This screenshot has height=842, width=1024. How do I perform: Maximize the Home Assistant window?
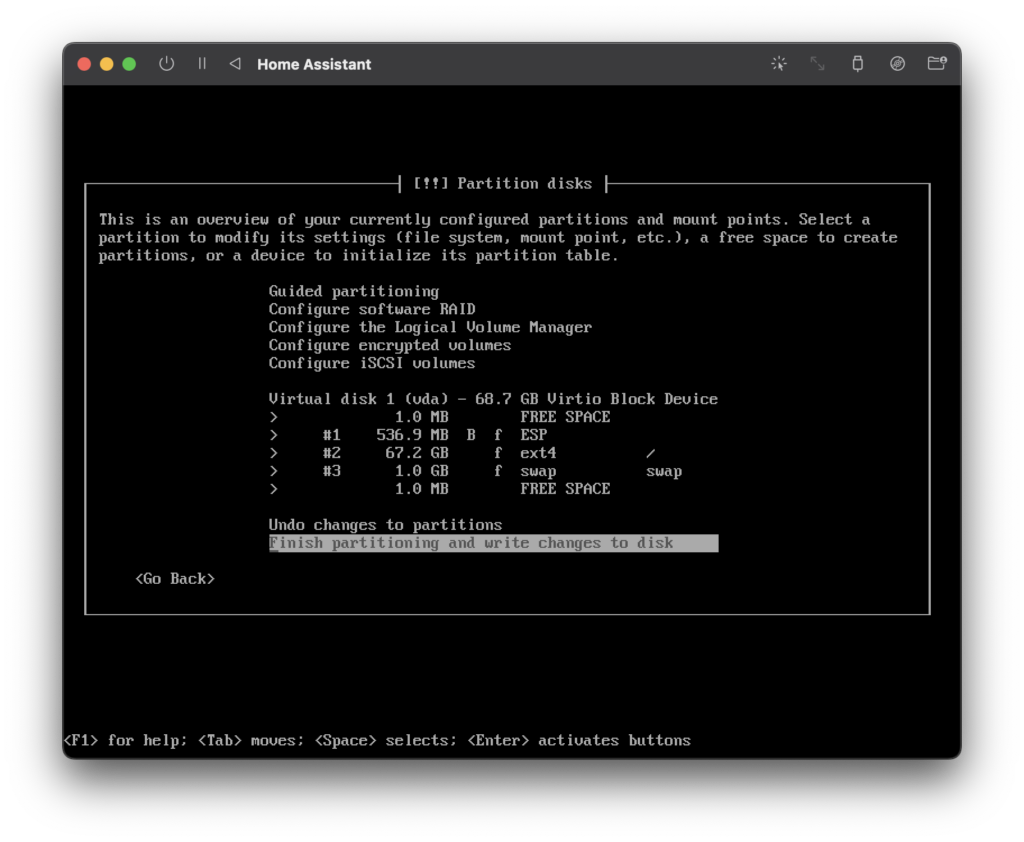click(129, 64)
